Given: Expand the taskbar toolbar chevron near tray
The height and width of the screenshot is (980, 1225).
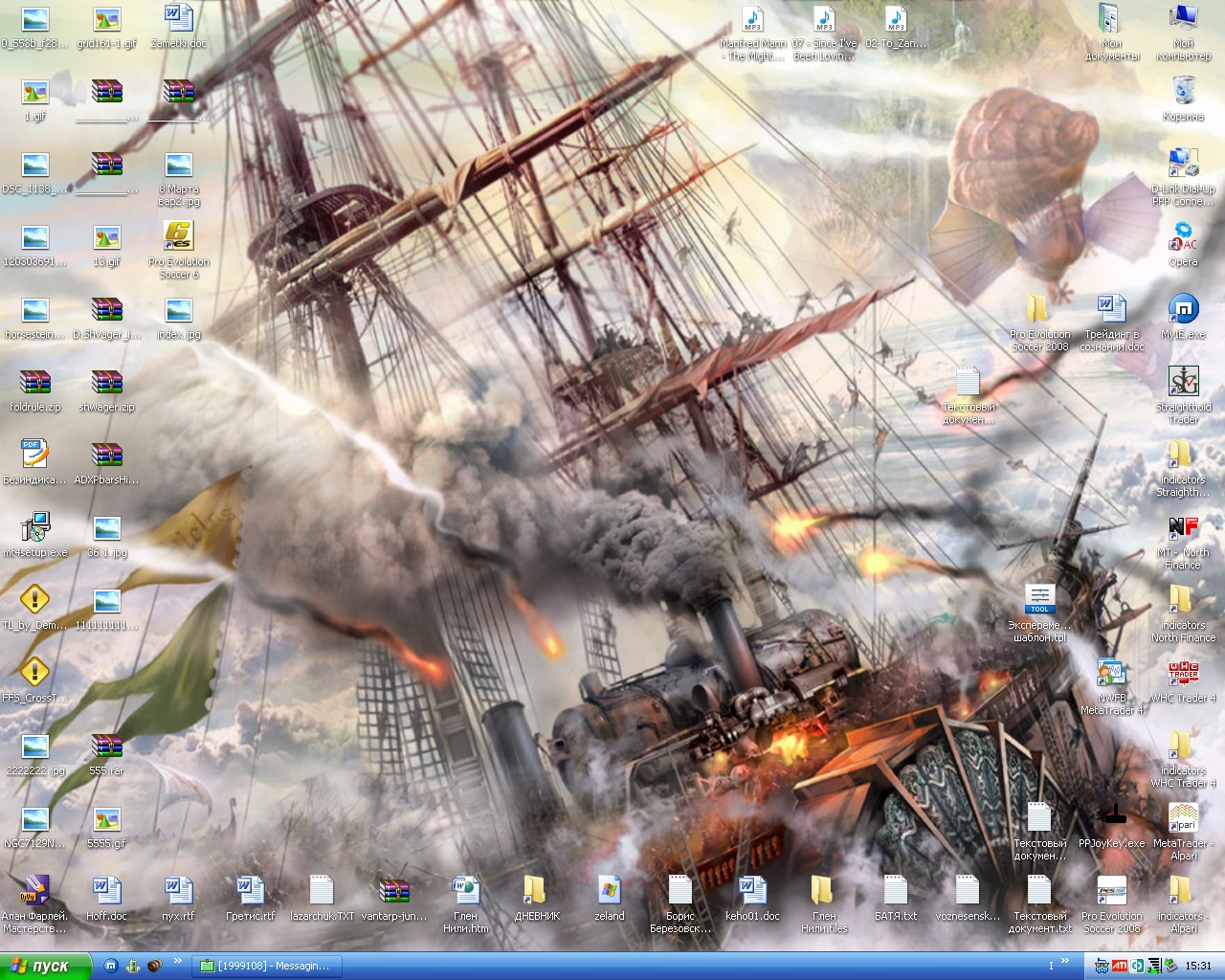Looking at the screenshot, I should [1065, 963].
